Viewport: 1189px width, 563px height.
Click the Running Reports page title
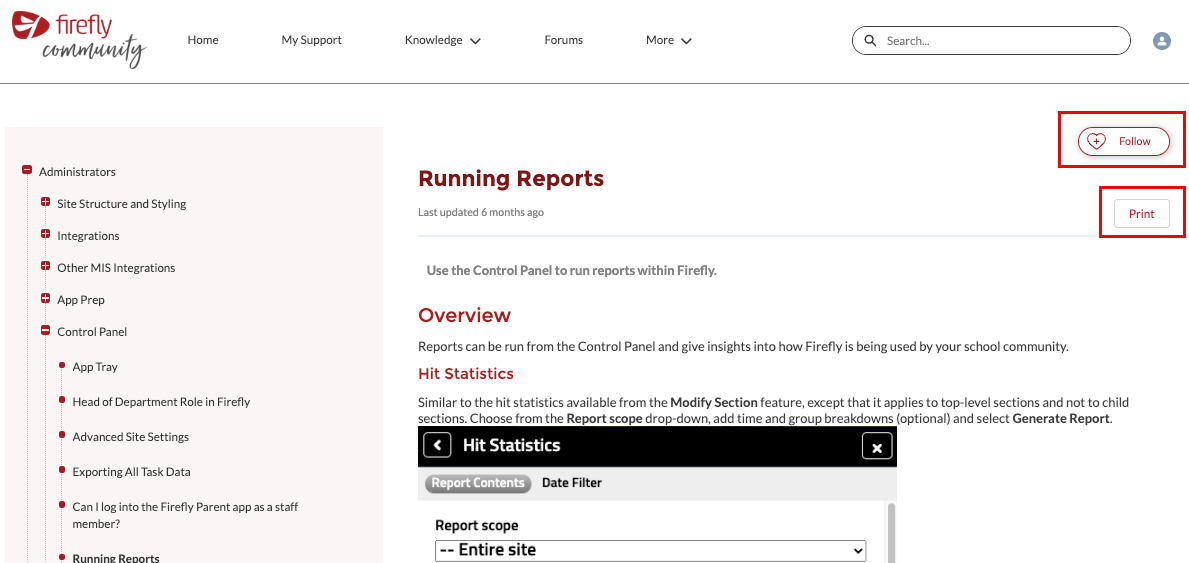(511, 178)
